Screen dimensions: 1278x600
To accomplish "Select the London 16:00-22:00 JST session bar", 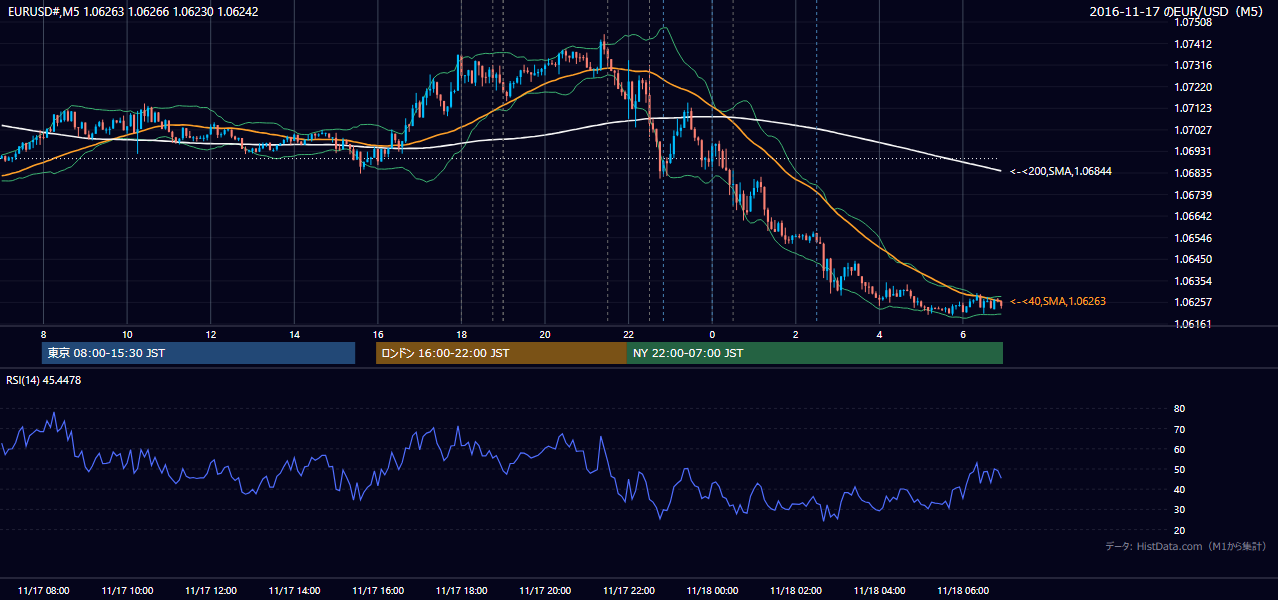I will pyautogui.click(x=501, y=353).
